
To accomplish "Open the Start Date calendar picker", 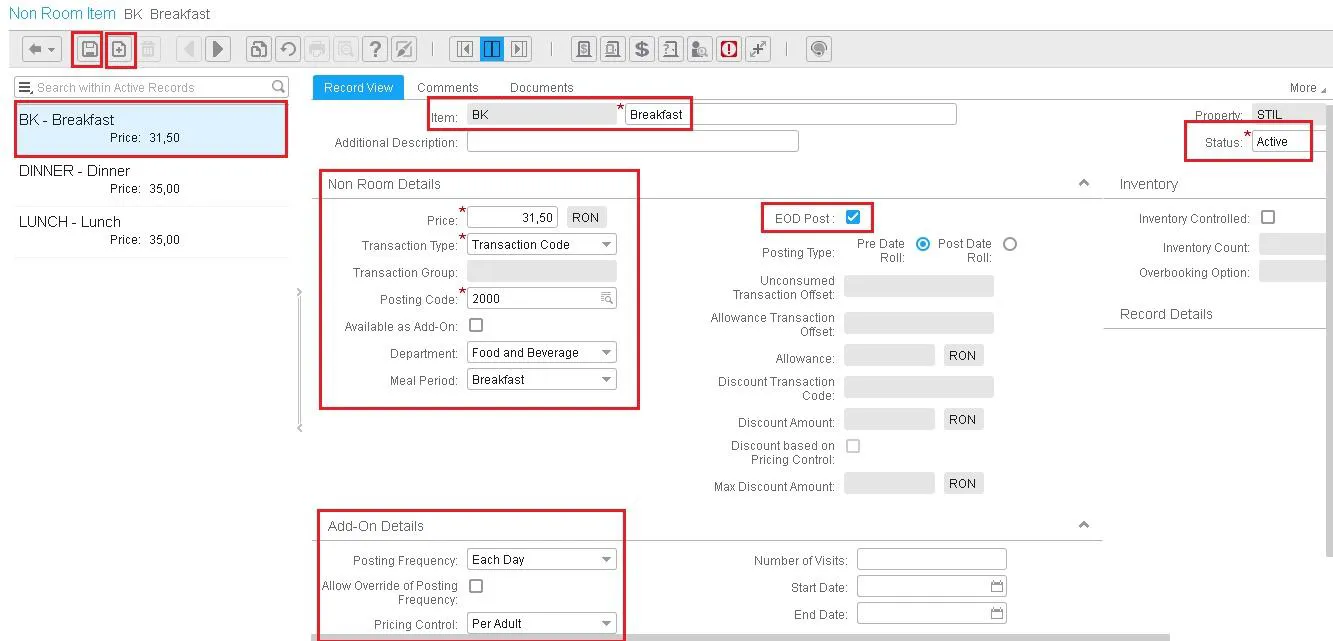I will [996, 586].
